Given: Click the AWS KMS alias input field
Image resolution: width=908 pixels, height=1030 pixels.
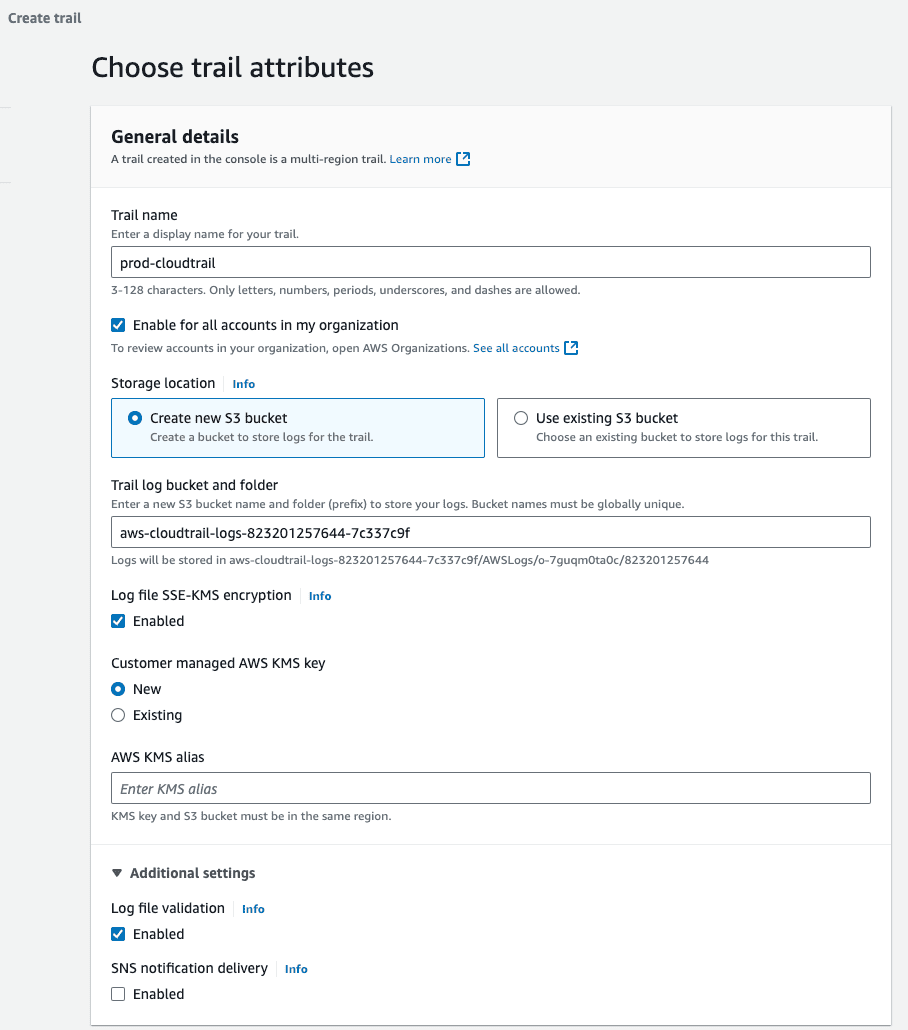Looking at the screenshot, I should coord(490,788).
